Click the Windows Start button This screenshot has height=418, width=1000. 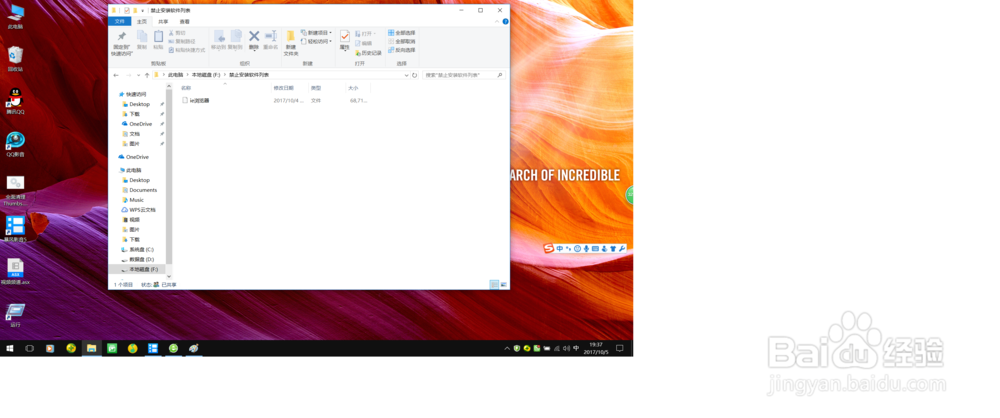tap(10, 348)
